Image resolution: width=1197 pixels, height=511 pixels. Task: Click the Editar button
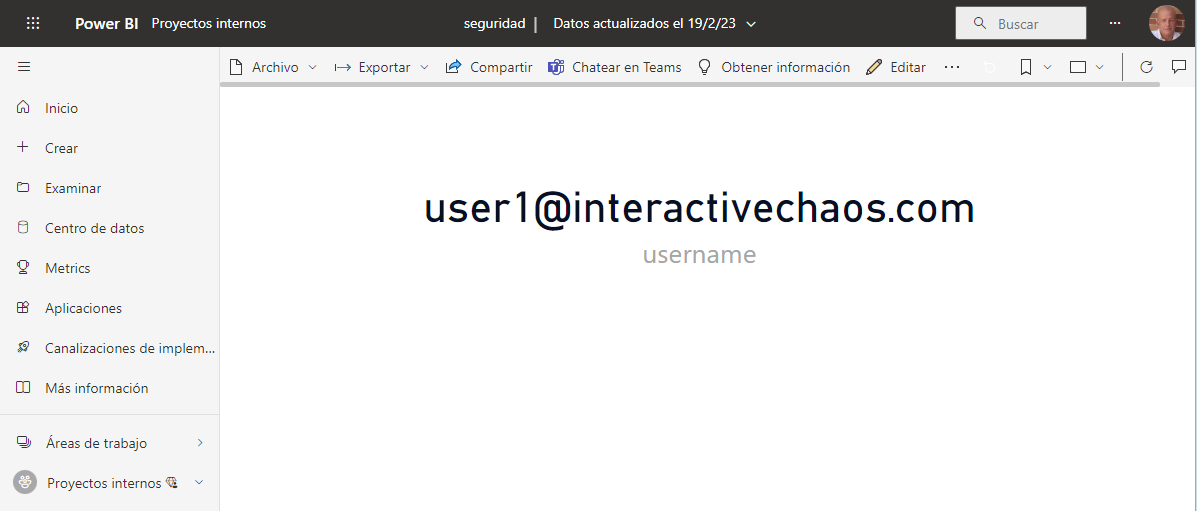(896, 67)
